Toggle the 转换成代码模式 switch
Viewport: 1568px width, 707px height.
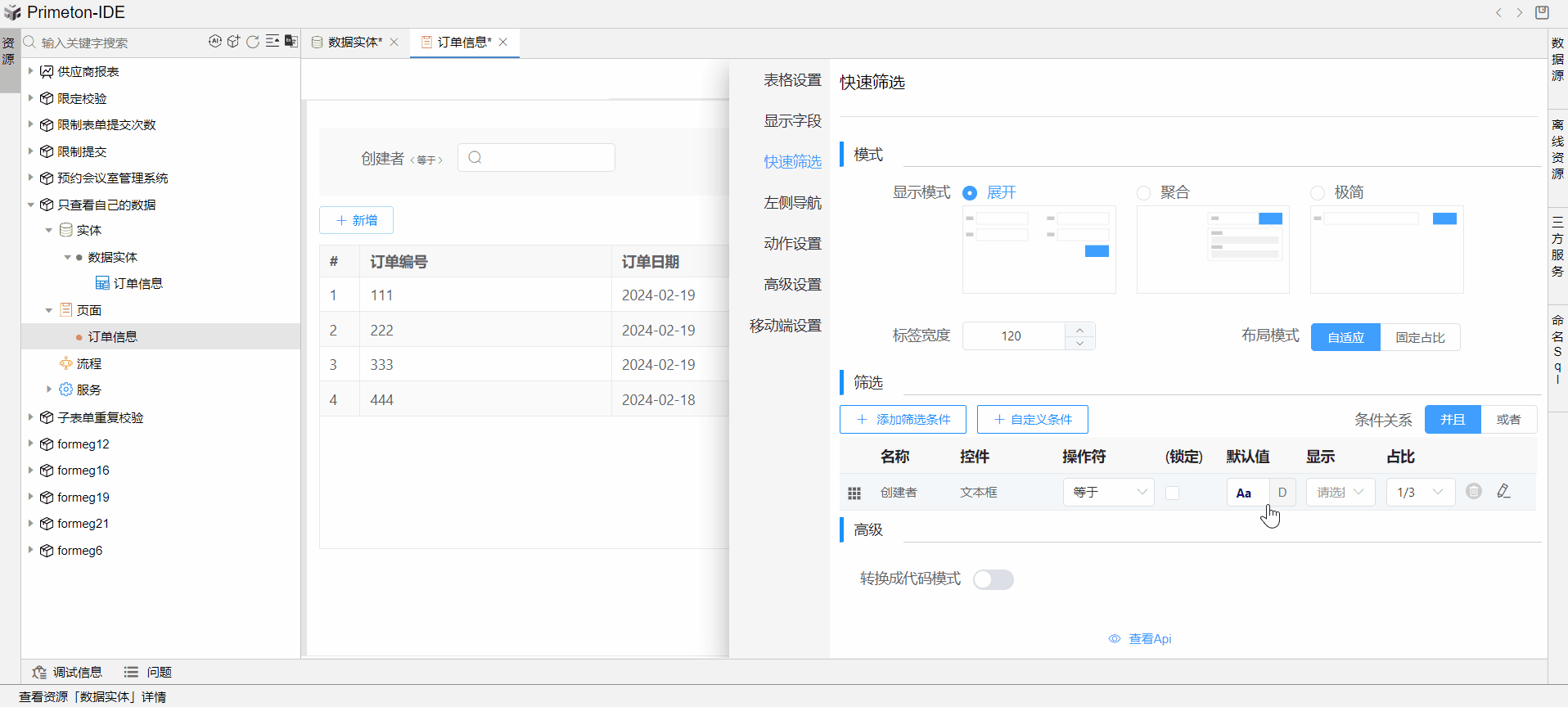pos(994,579)
